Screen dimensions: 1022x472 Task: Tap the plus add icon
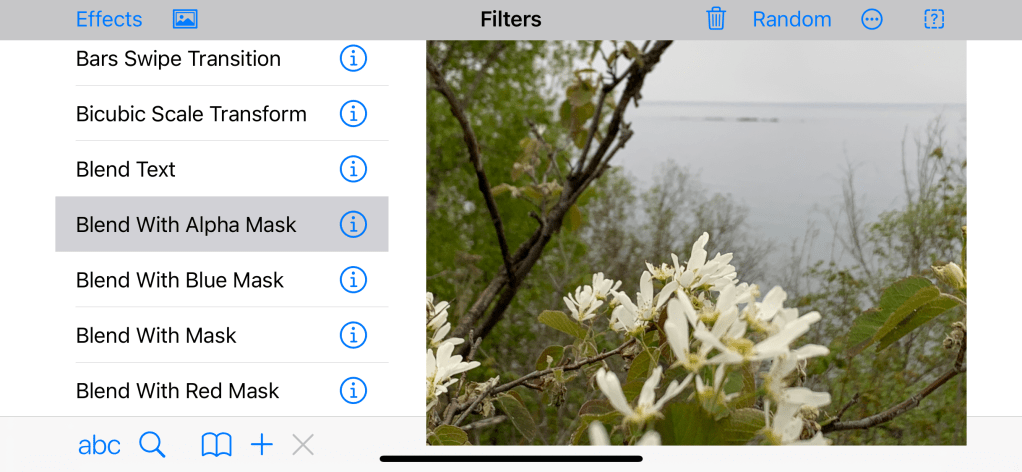coord(261,446)
